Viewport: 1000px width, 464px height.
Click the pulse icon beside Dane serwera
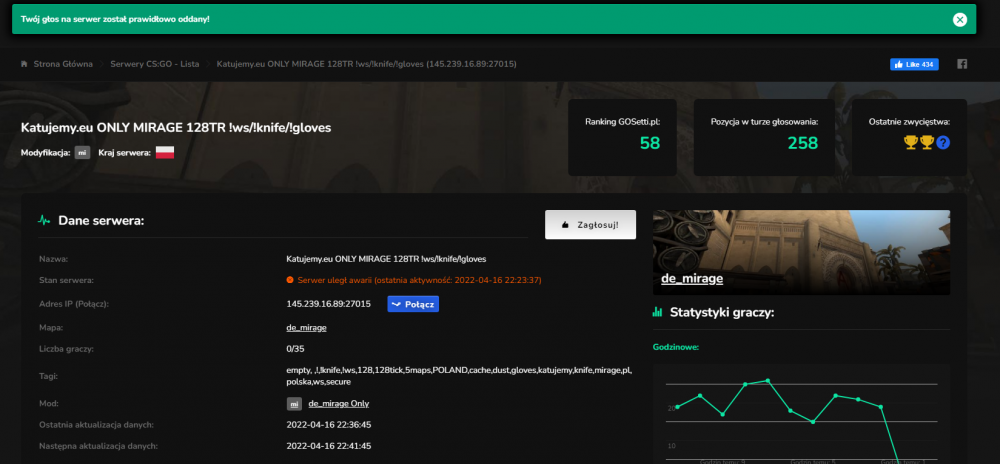(44, 221)
